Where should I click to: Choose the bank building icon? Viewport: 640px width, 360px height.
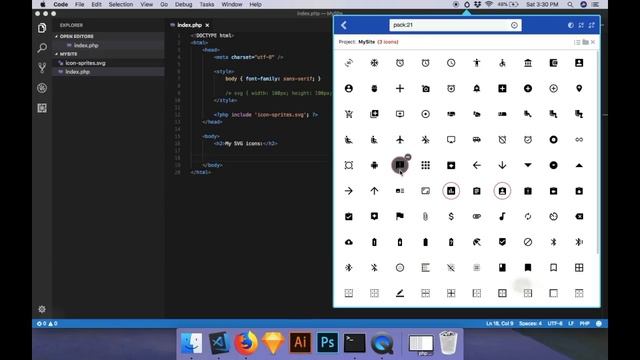pos(528,63)
